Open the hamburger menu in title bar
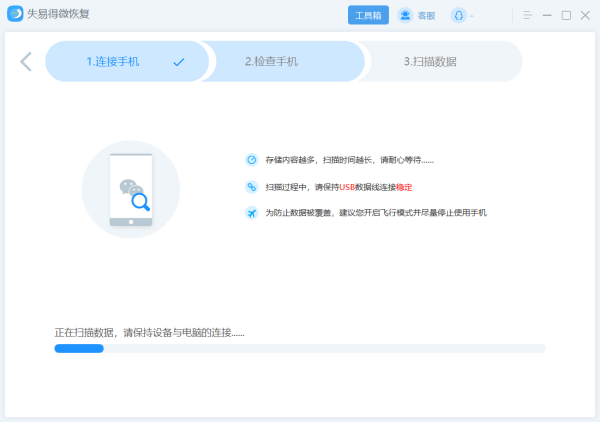 (528, 15)
